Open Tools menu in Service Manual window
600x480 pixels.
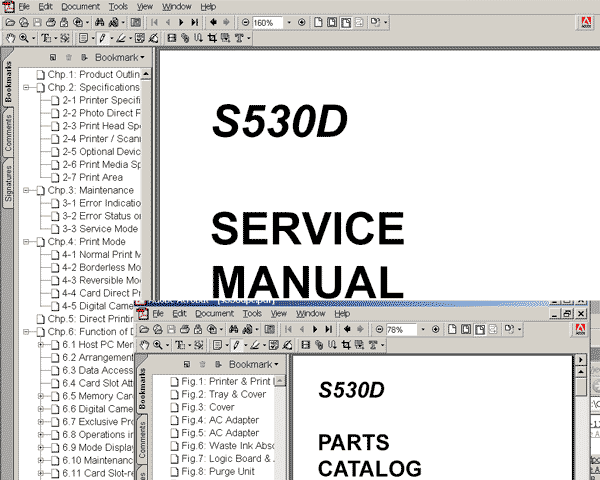pyautogui.click(x=118, y=7)
